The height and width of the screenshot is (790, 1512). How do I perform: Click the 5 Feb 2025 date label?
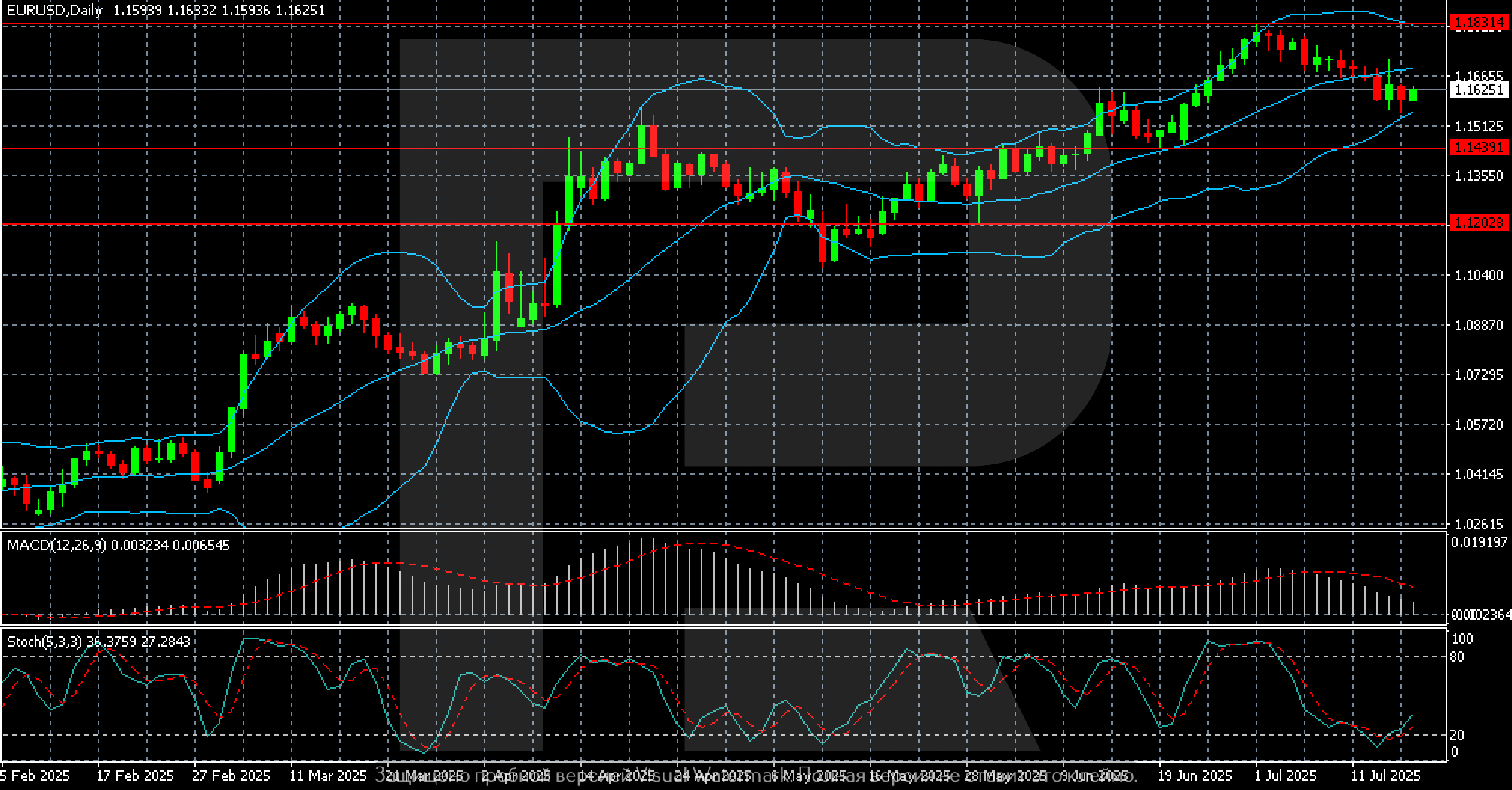point(35,776)
